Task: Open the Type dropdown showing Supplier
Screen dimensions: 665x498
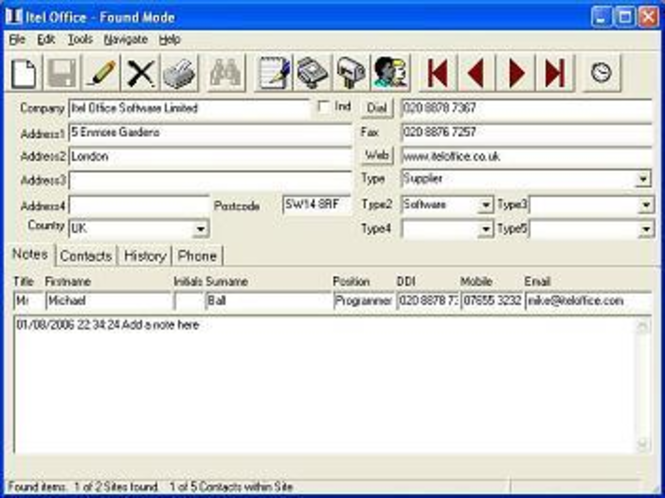Action: (643, 179)
